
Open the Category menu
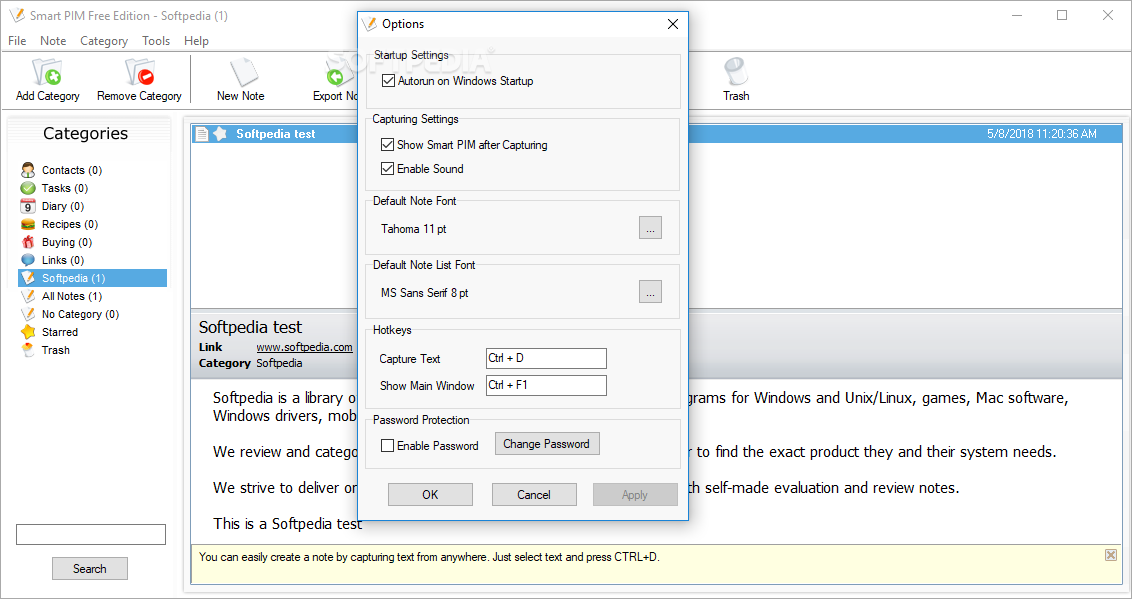pyautogui.click(x=104, y=41)
